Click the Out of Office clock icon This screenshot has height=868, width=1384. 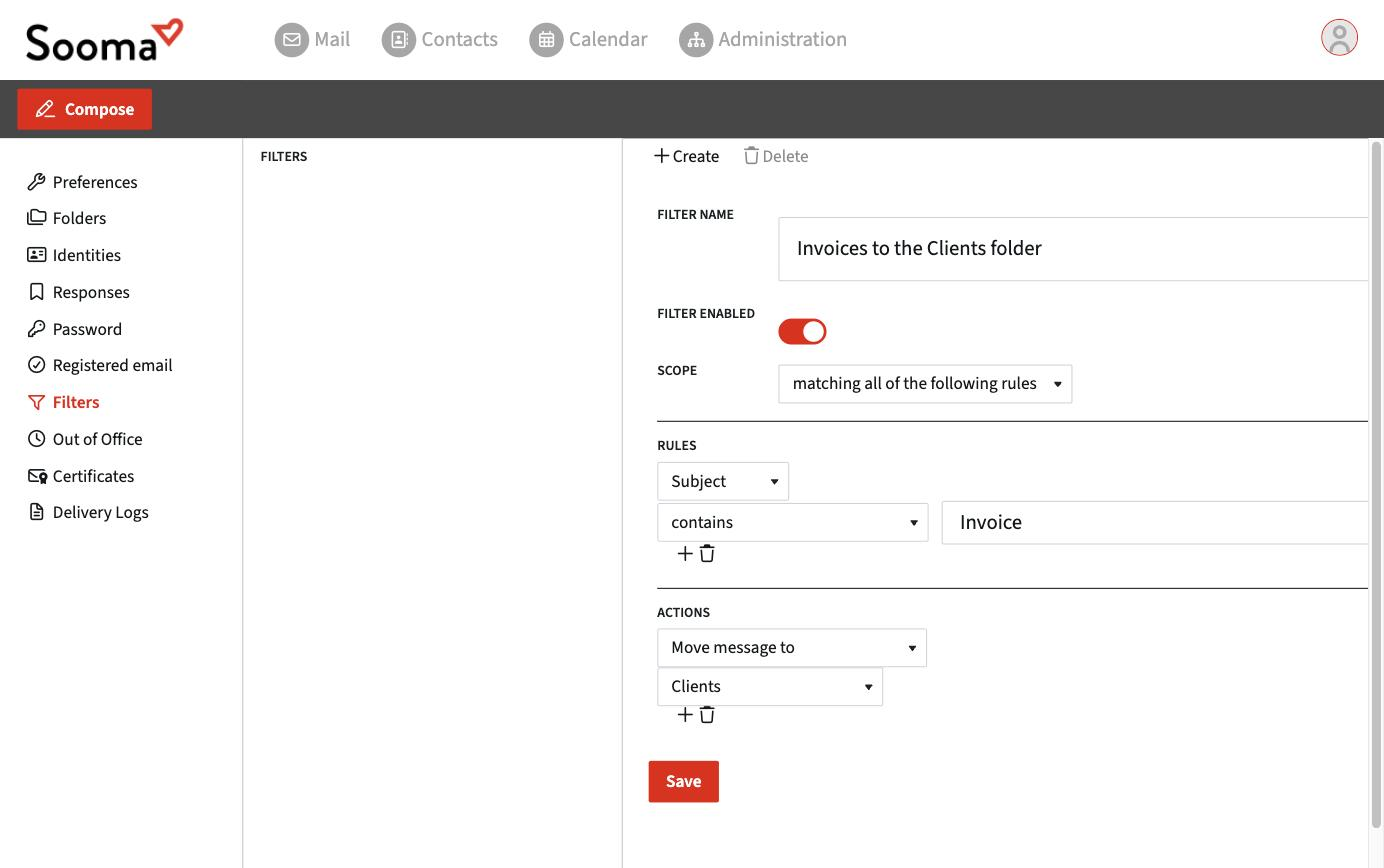36,439
